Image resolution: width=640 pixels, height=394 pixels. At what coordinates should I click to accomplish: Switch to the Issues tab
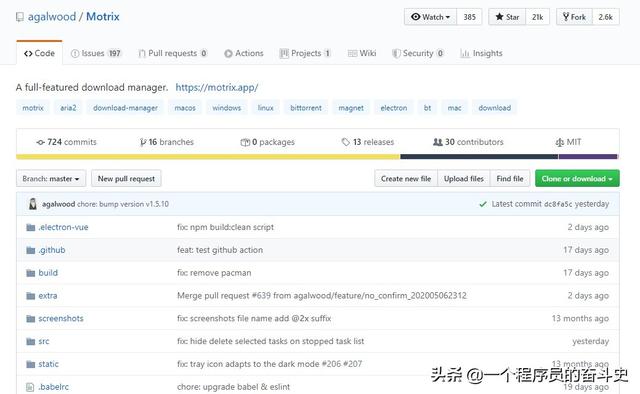coord(96,53)
